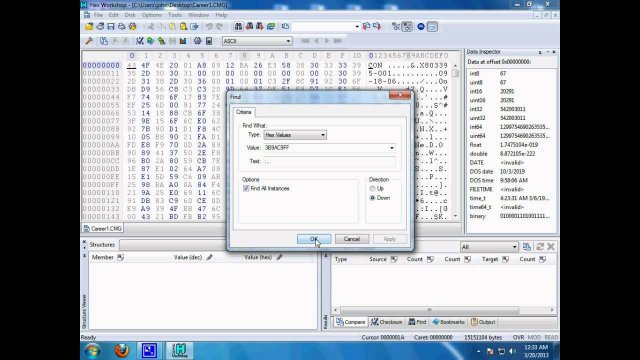Click the edit pencil beside Value (hex)

[279, 257]
